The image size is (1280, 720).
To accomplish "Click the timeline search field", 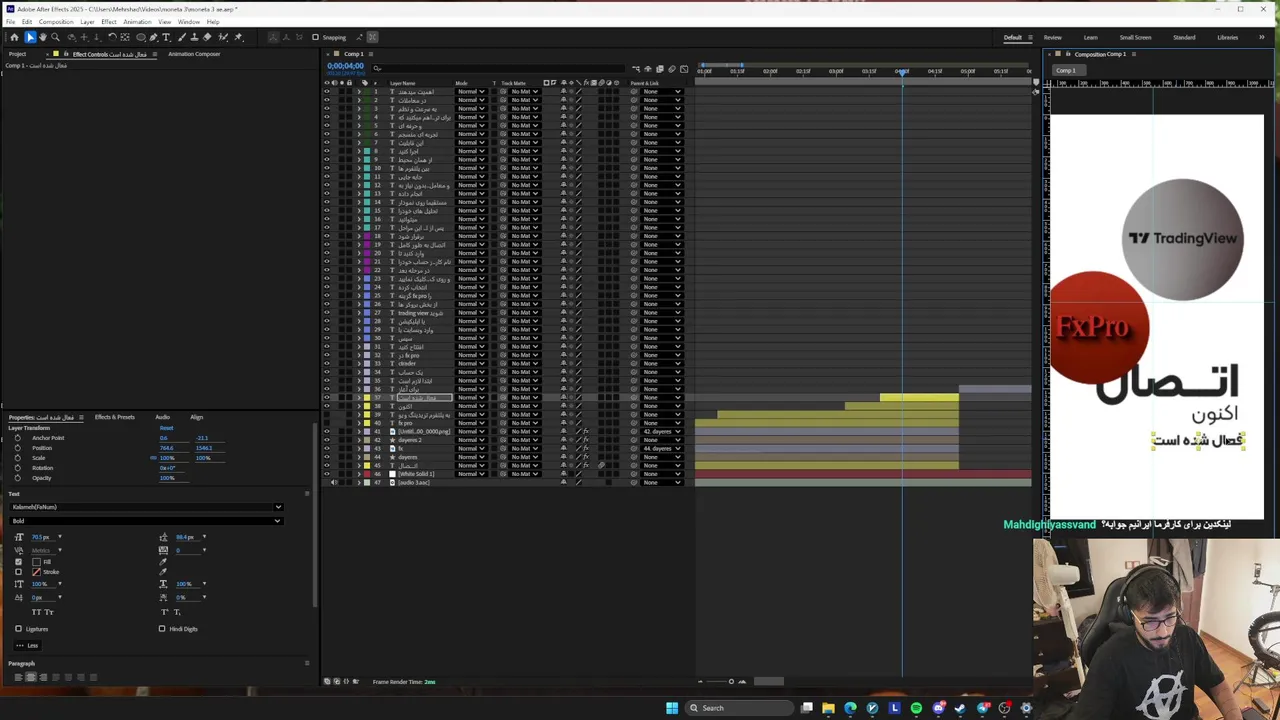I will coord(500,68).
